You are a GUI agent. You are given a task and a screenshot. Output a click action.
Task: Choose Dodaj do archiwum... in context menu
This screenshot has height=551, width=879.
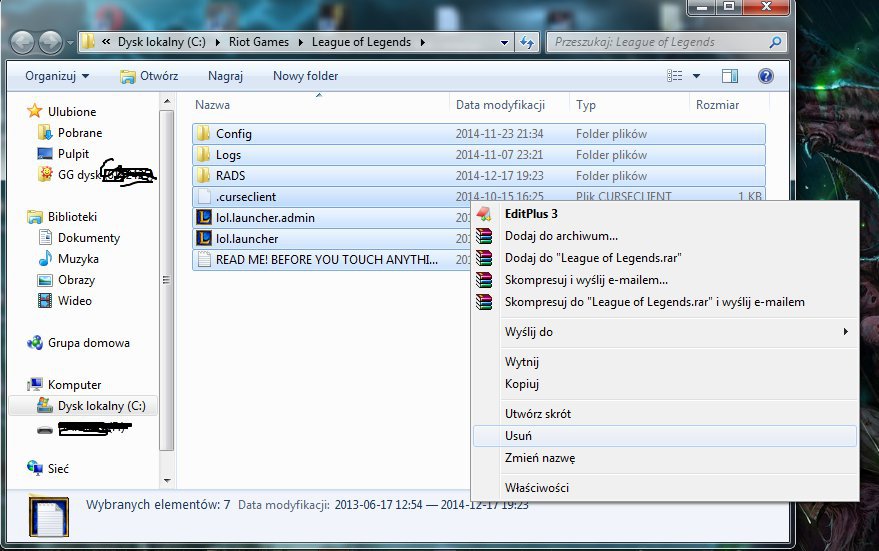[665, 236]
